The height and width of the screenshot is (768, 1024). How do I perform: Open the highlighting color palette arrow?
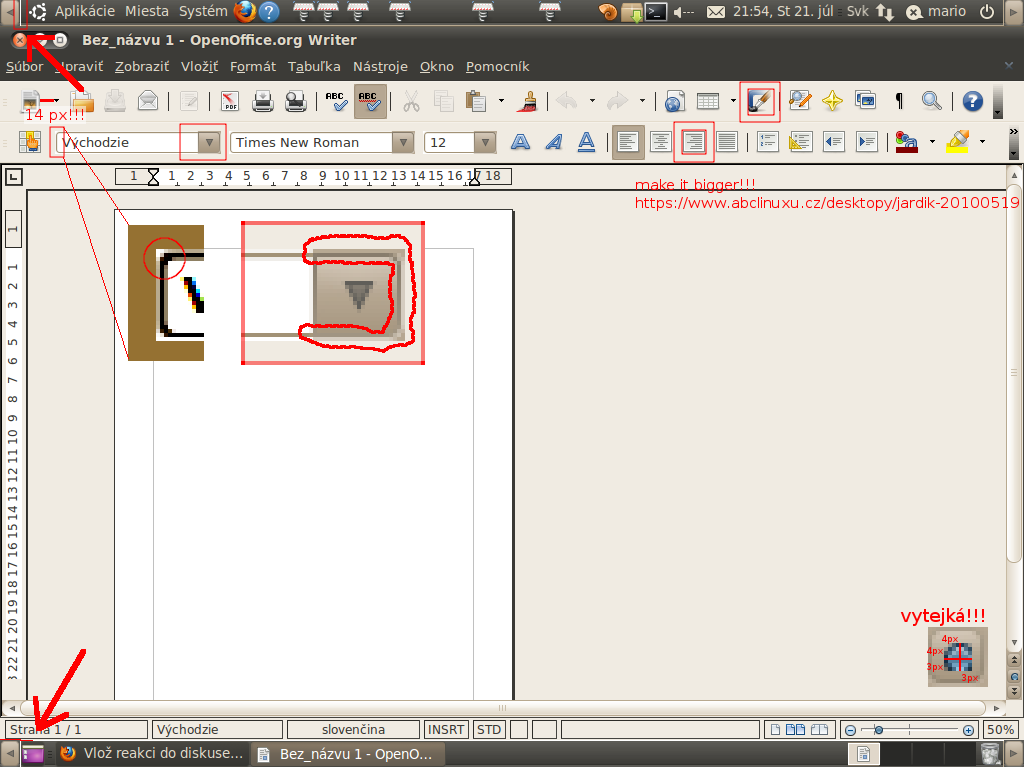[982, 141]
